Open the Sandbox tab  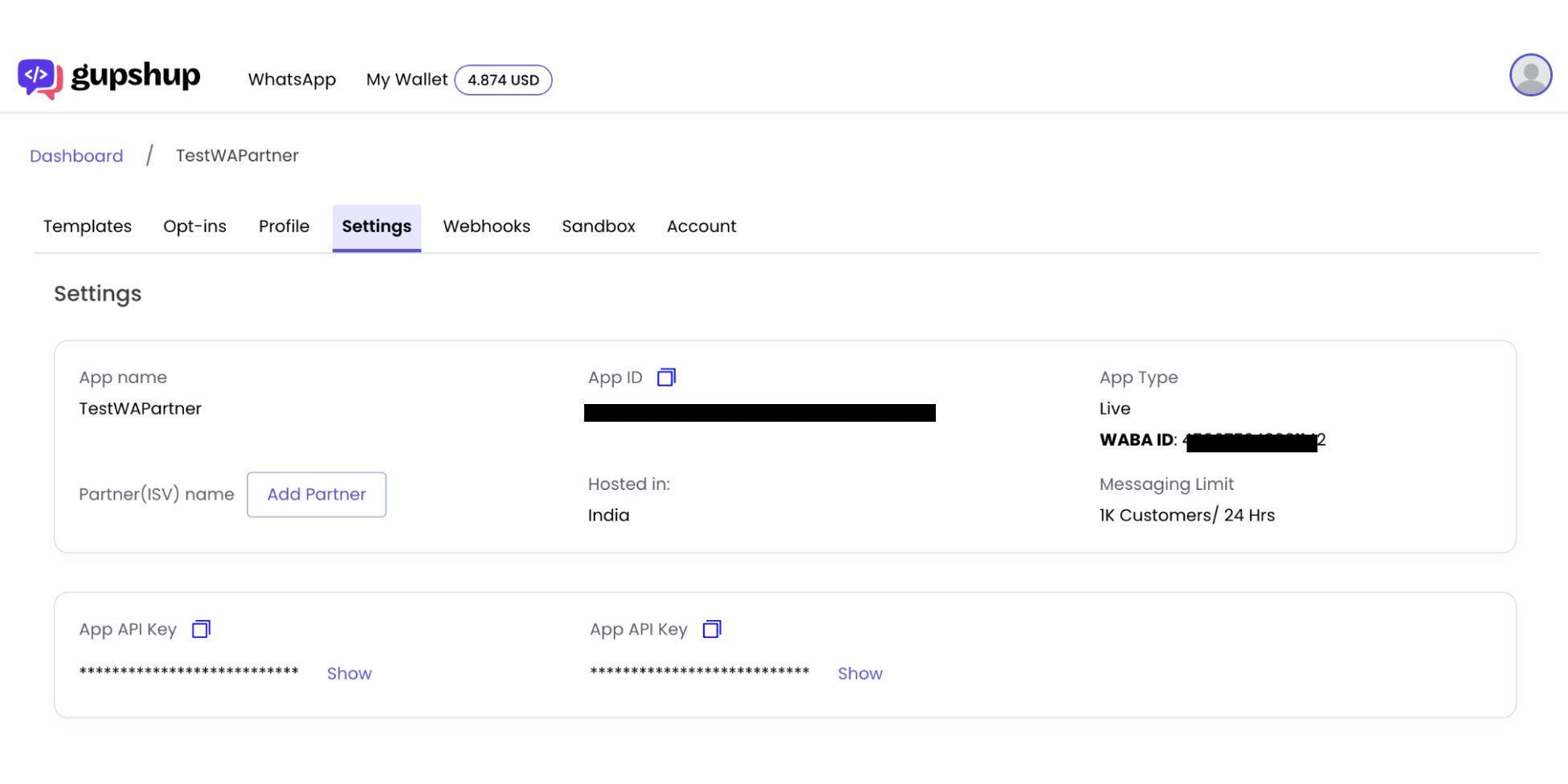(598, 227)
